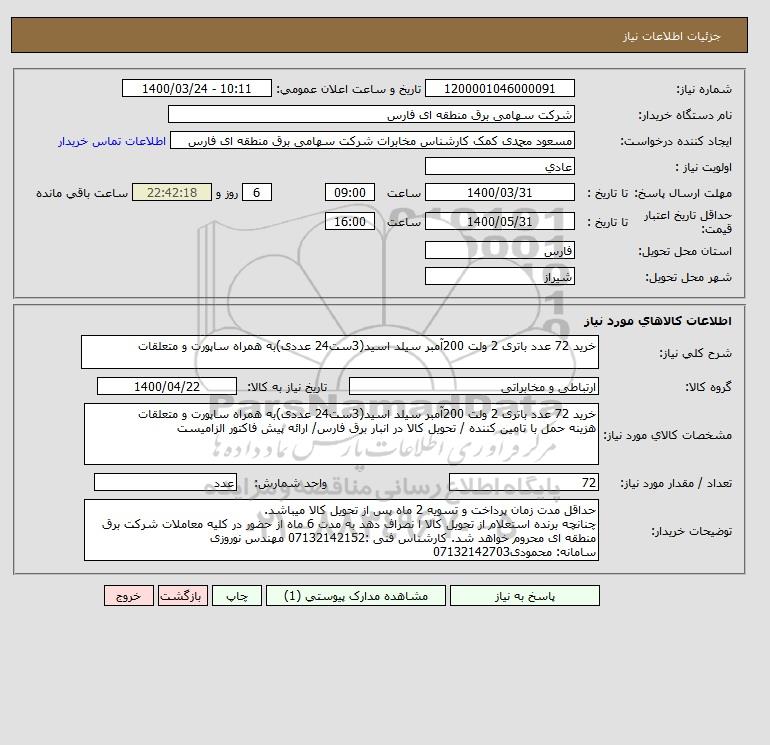Click the شرح کلی نیاز description box
Screen dimensions: 770x745
[x=340, y=352]
